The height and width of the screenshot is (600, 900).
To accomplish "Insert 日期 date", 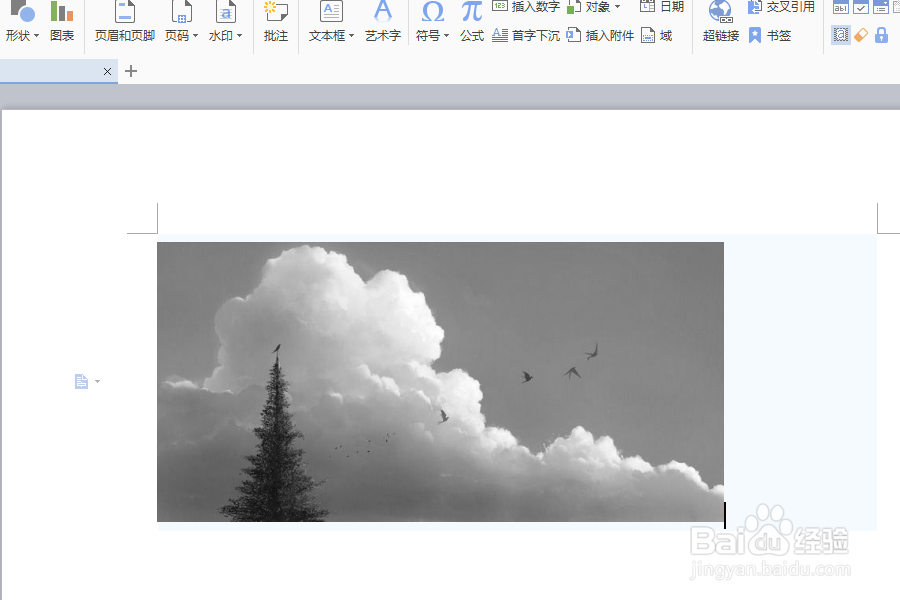I will [x=662, y=7].
